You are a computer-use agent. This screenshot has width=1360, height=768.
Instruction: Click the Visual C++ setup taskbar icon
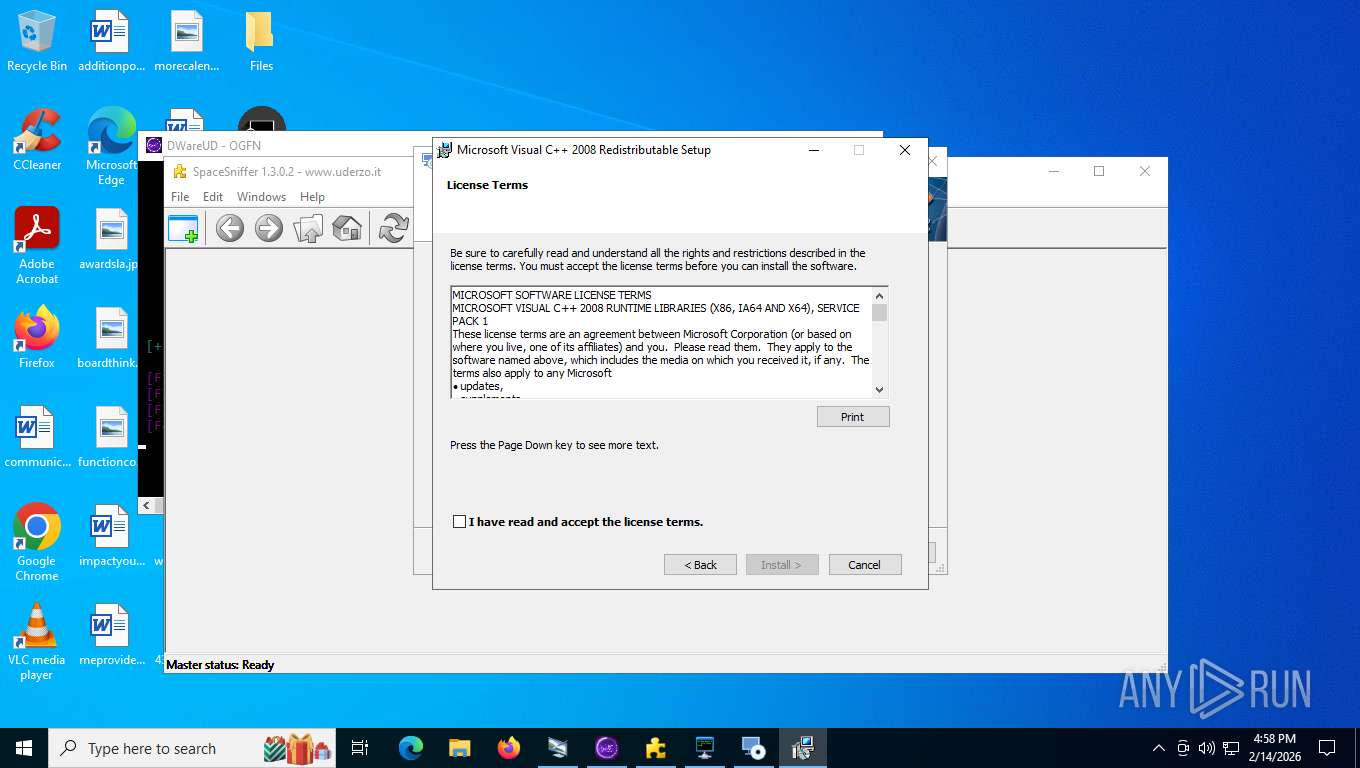pyautogui.click(x=802, y=748)
